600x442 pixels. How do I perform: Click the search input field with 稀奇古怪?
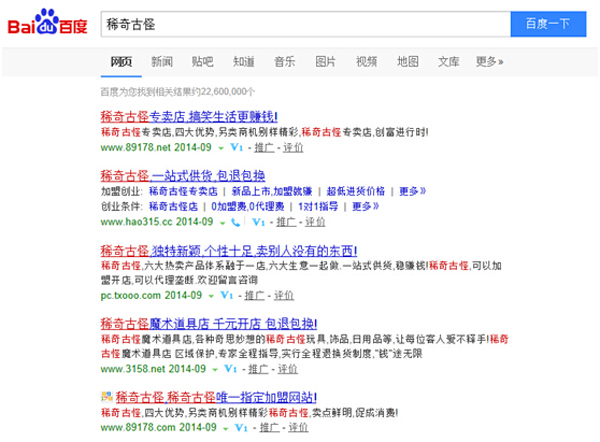coord(305,24)
